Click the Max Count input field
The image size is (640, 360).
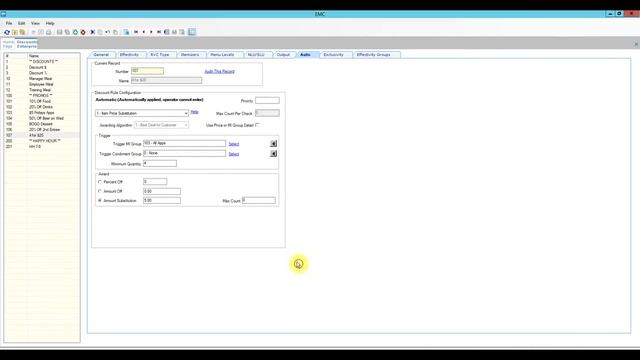click(259, 200)
